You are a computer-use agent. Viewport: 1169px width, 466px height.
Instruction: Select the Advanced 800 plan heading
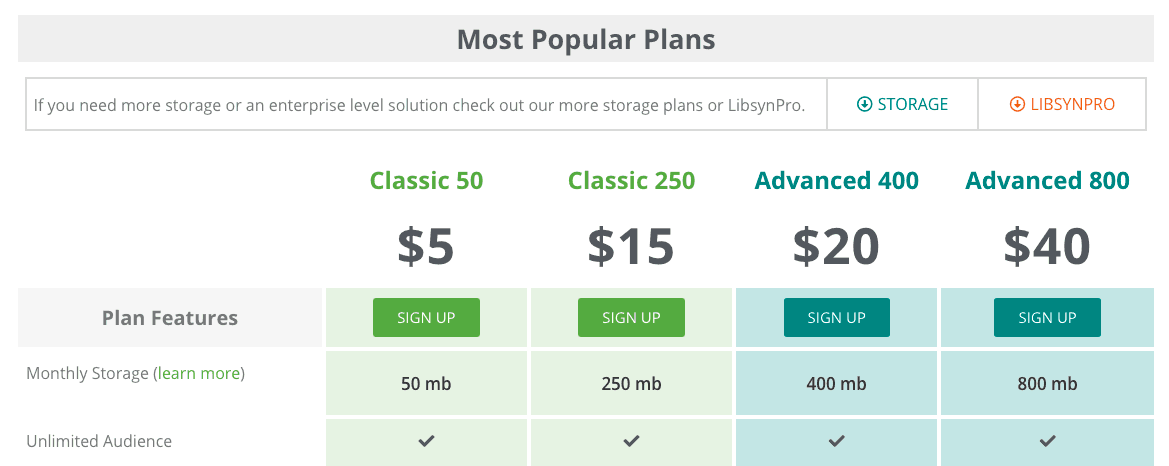1047,180
